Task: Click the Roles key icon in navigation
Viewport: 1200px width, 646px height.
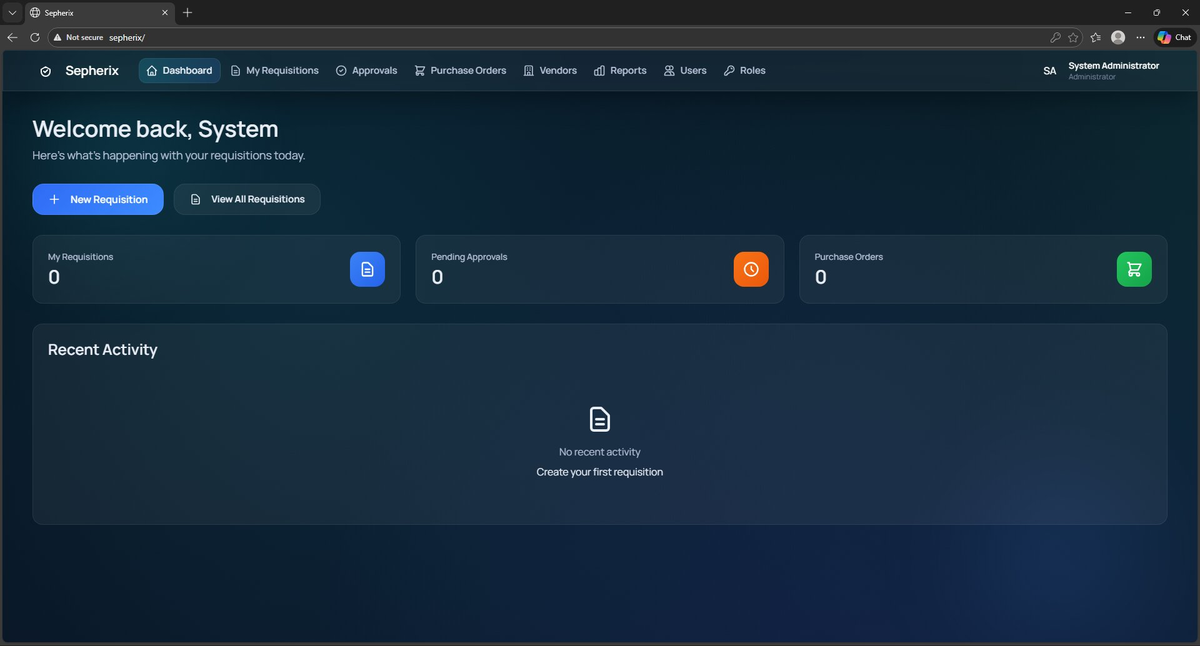Action: click(x=727, y=70)
